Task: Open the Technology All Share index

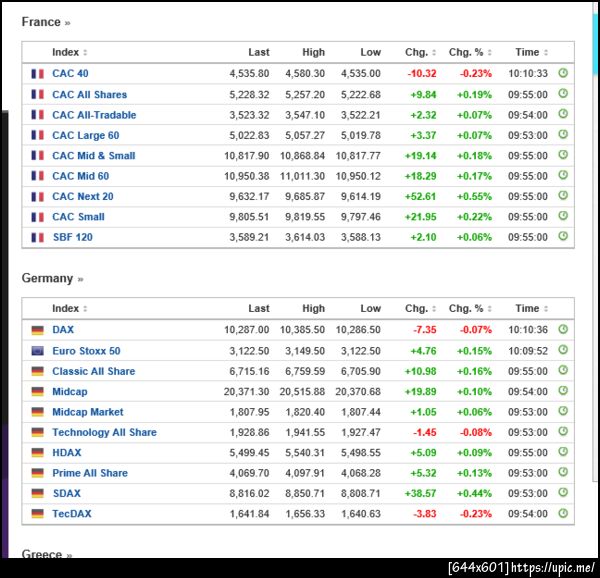Action: click(104, 432)
